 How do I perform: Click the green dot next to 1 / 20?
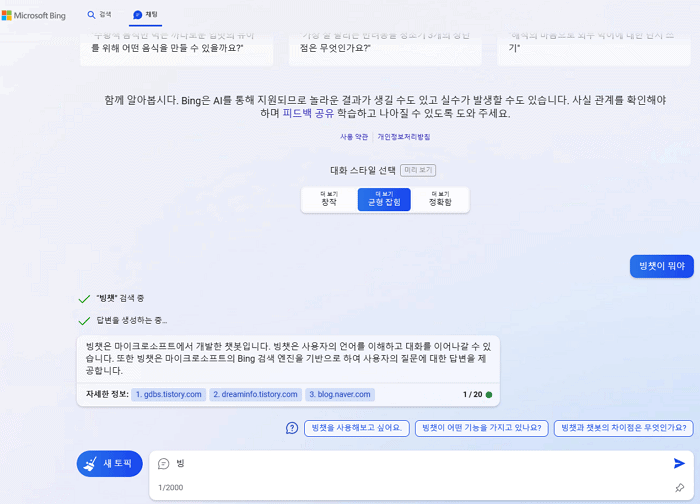489,395
